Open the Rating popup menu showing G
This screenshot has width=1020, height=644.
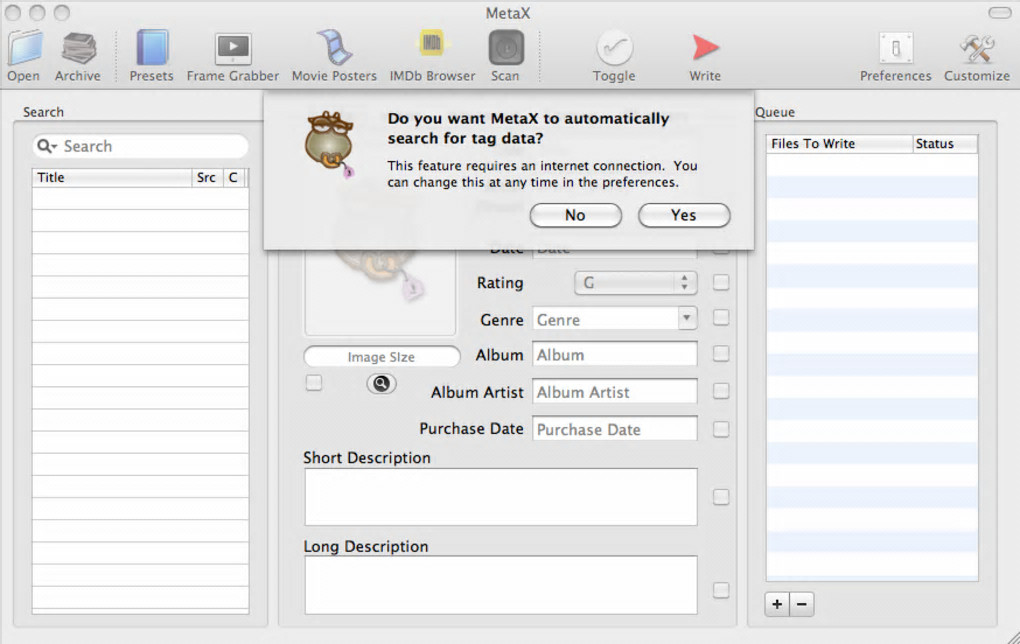pyautogui.click(x=636, y=282)
